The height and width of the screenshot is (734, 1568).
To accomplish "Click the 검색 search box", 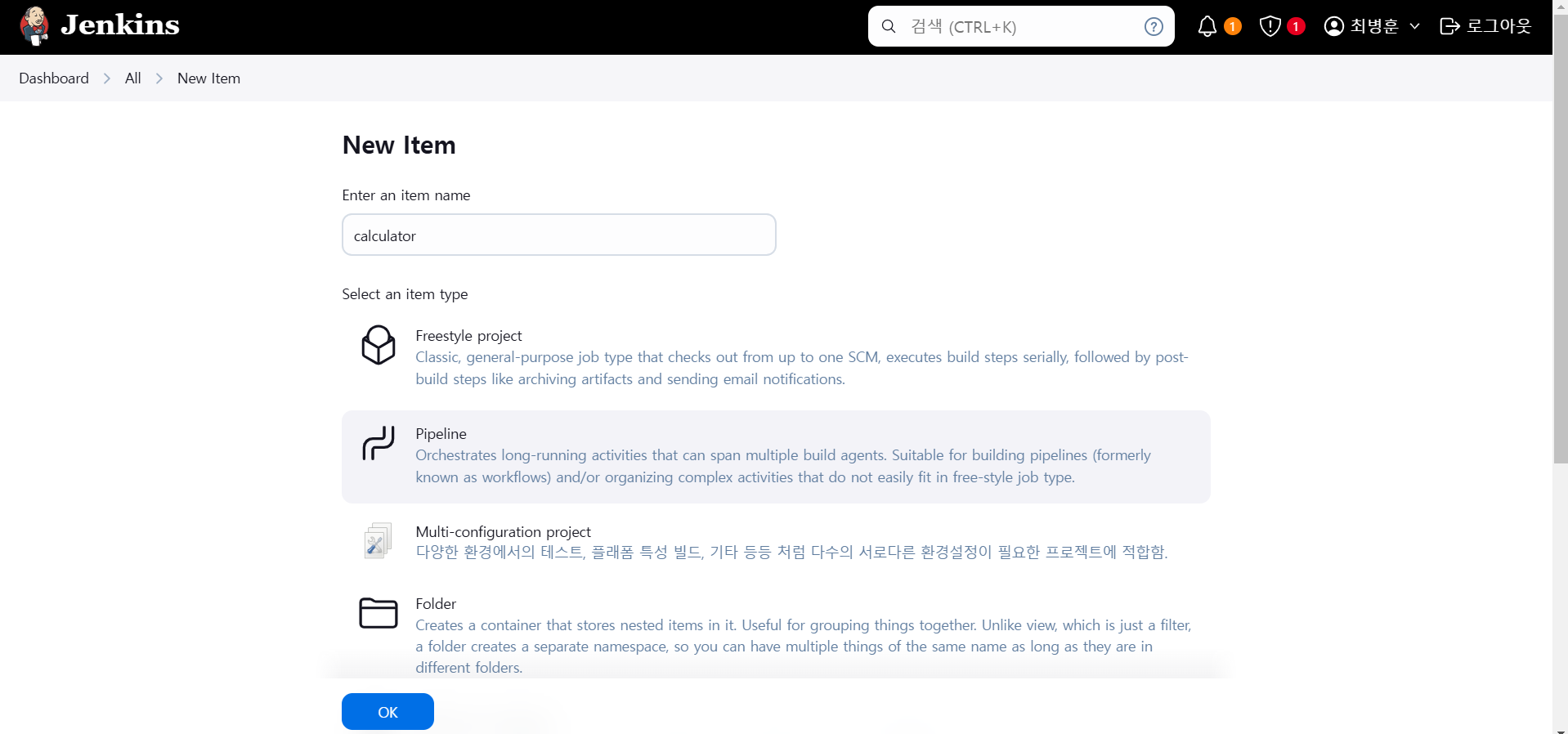I will coord(1021,26).
